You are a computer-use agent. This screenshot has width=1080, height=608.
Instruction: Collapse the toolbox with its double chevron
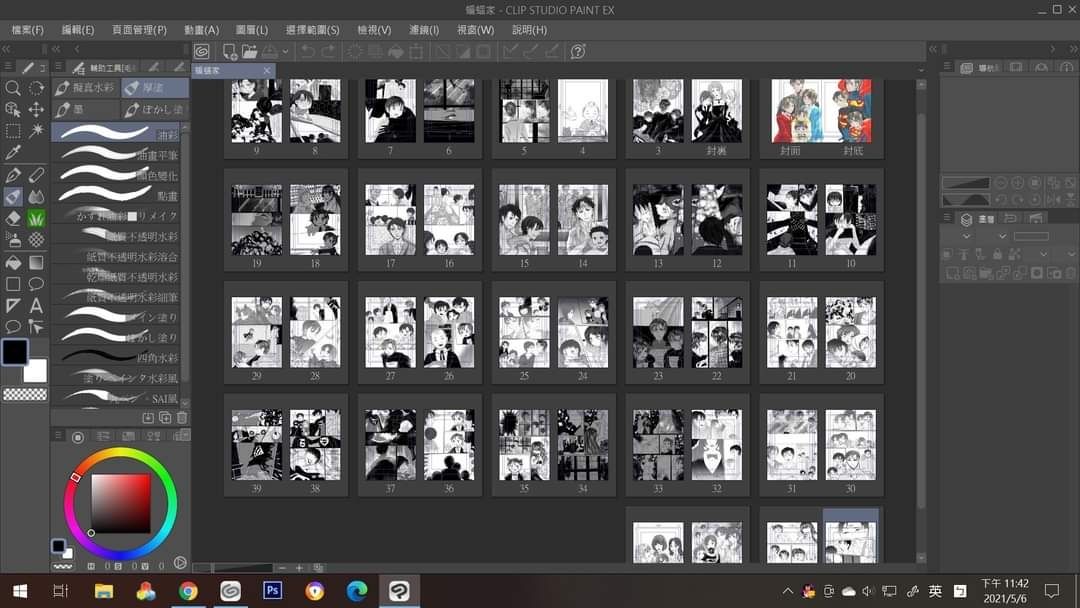point(6,49)
